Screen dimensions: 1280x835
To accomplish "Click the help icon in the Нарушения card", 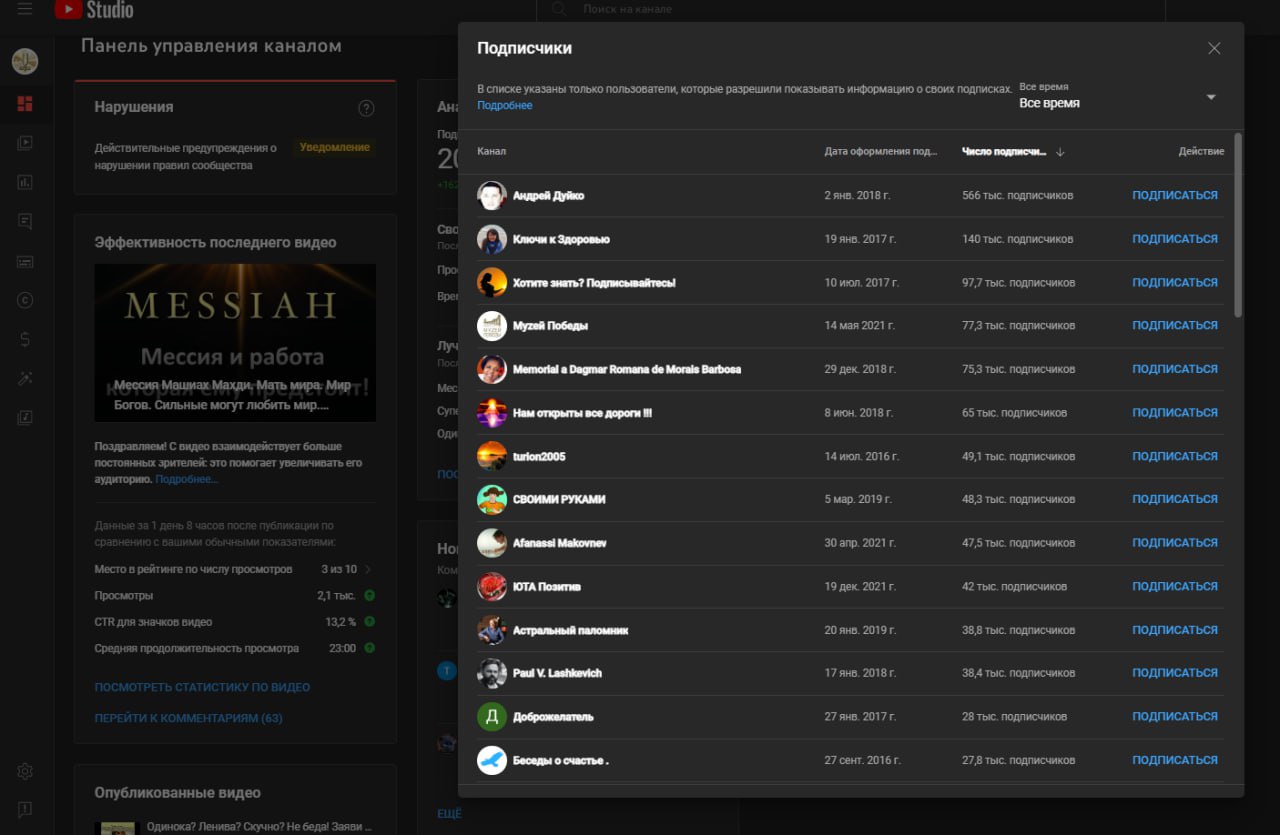I will (x=366, y=108).
